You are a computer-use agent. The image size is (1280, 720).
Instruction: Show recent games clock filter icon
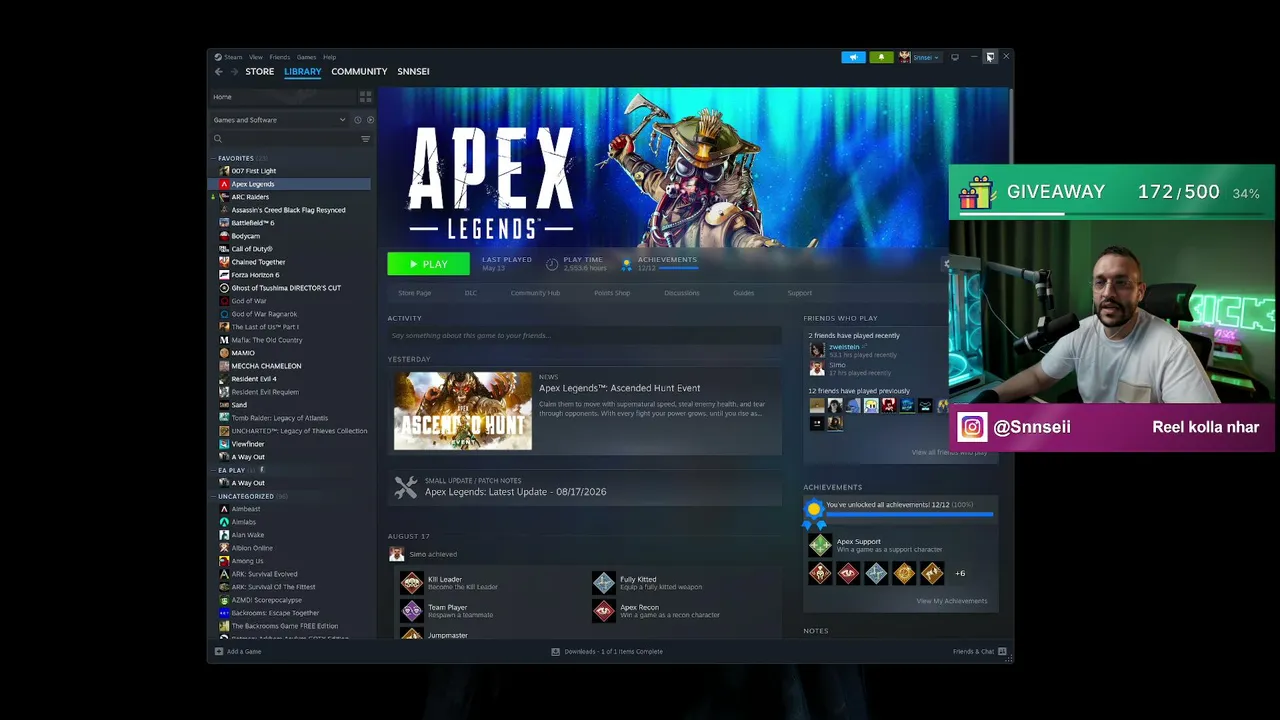click(357, 120)
